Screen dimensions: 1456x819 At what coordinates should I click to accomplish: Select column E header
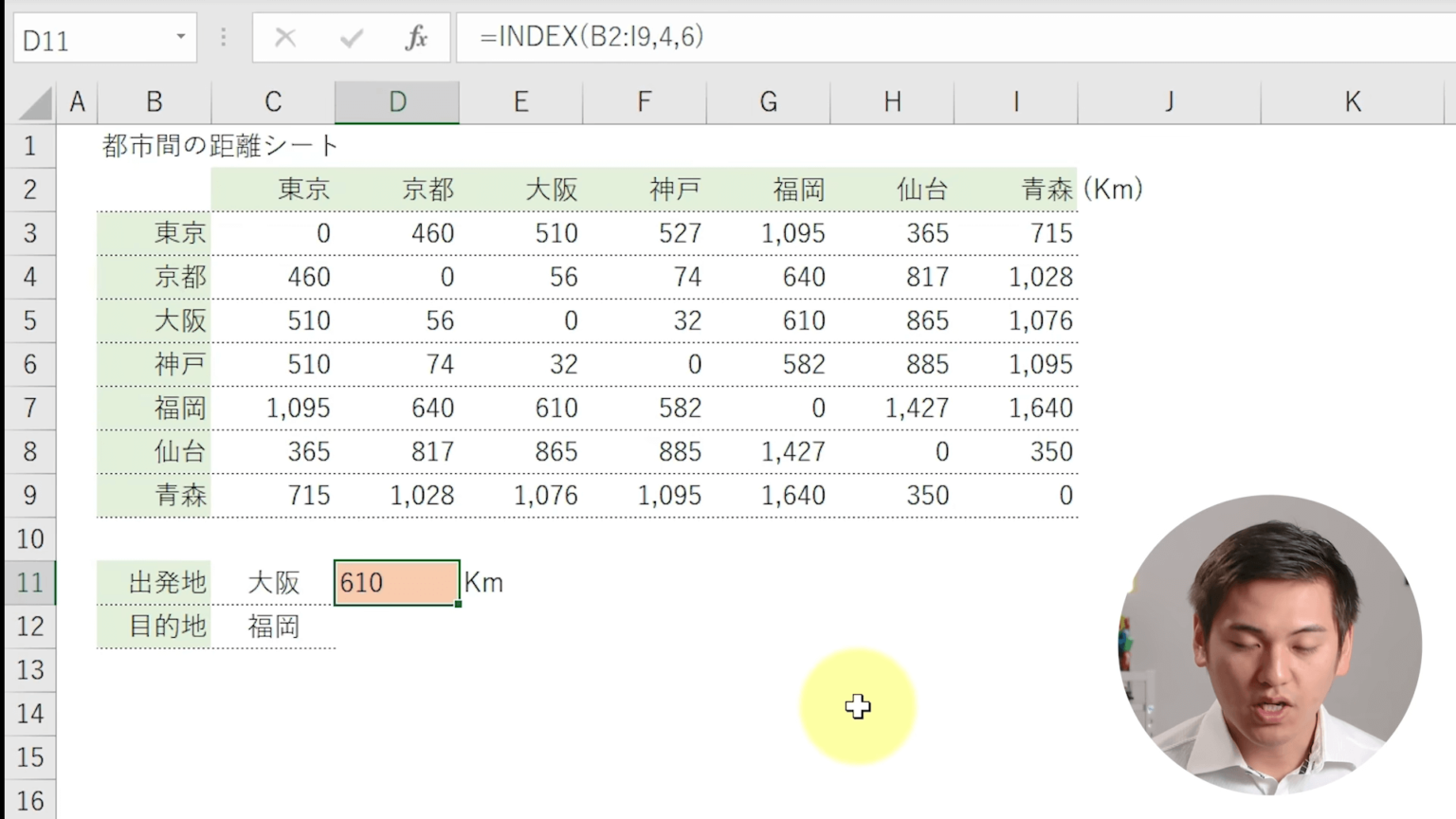520,102
